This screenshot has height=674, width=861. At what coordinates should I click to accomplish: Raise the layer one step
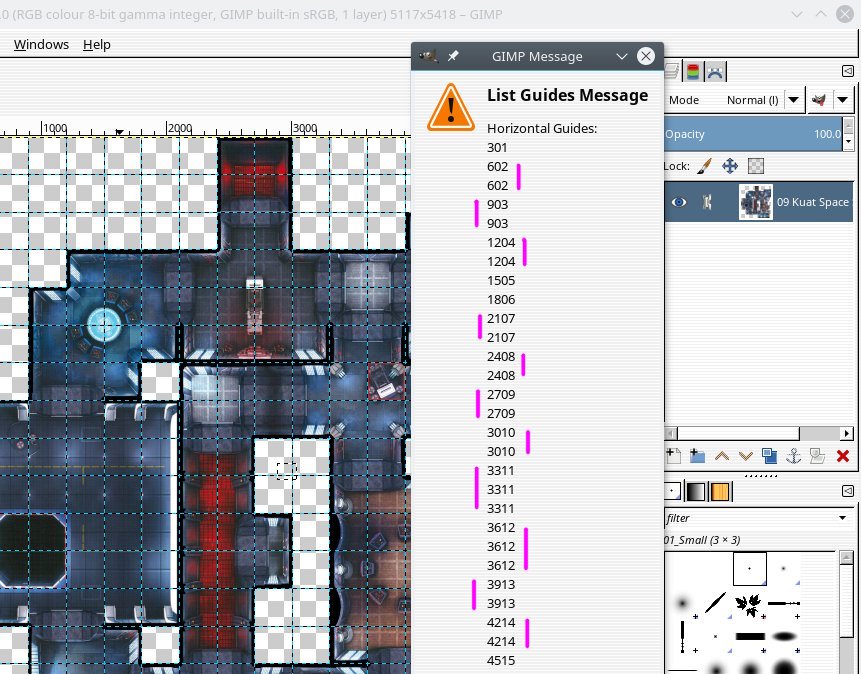(x=722, y=456)
